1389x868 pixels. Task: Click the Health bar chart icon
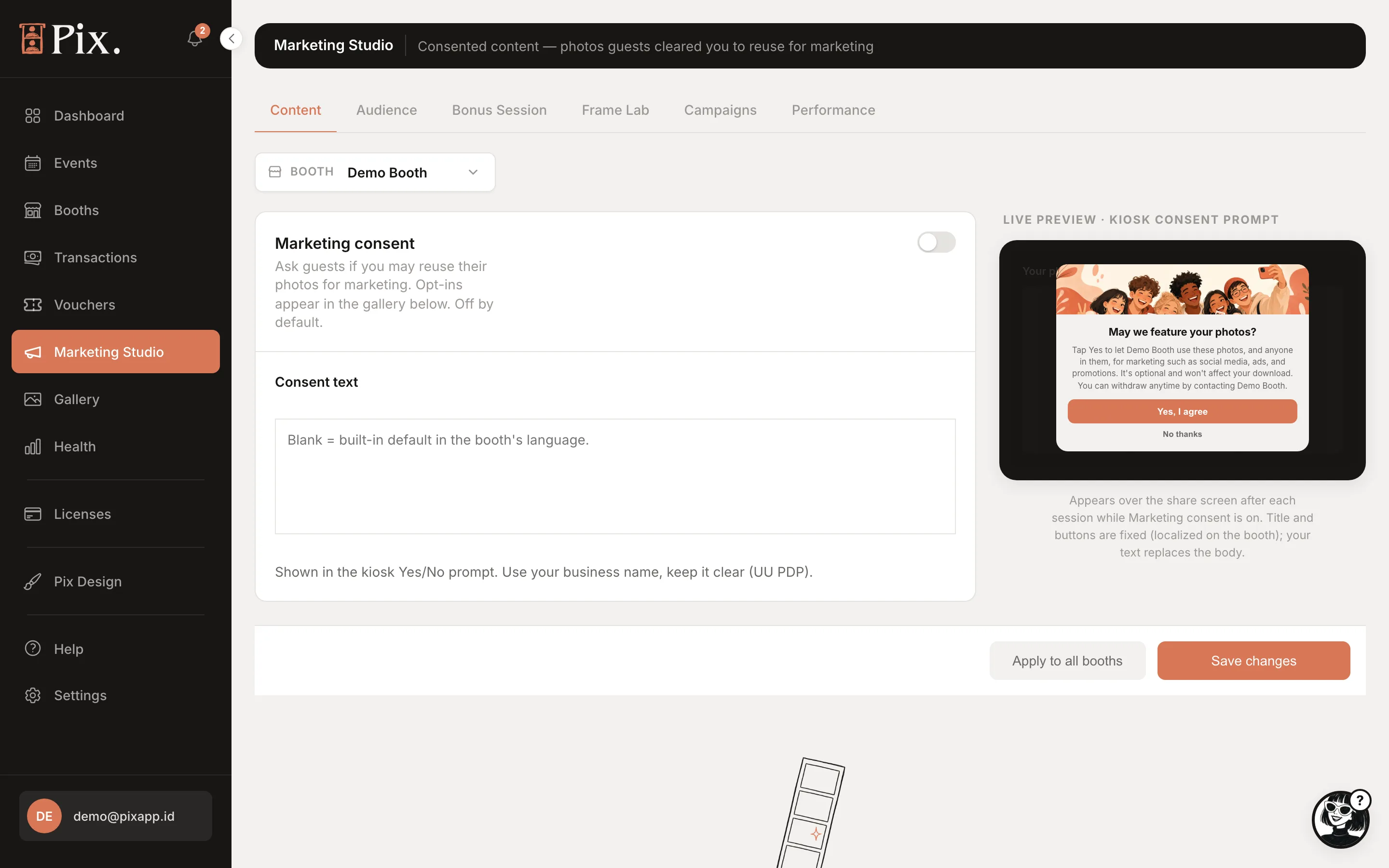[x=33, y=446]
